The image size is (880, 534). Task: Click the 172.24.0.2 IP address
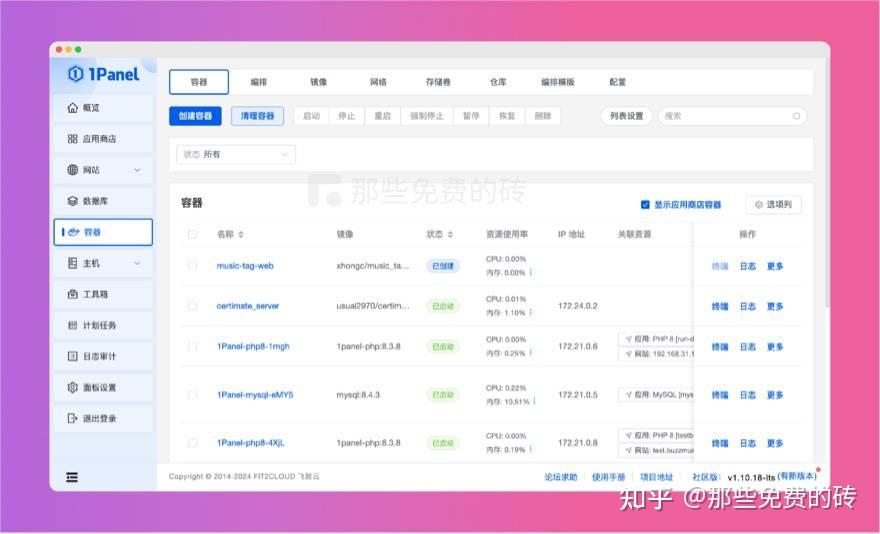(x=578, y=306)
